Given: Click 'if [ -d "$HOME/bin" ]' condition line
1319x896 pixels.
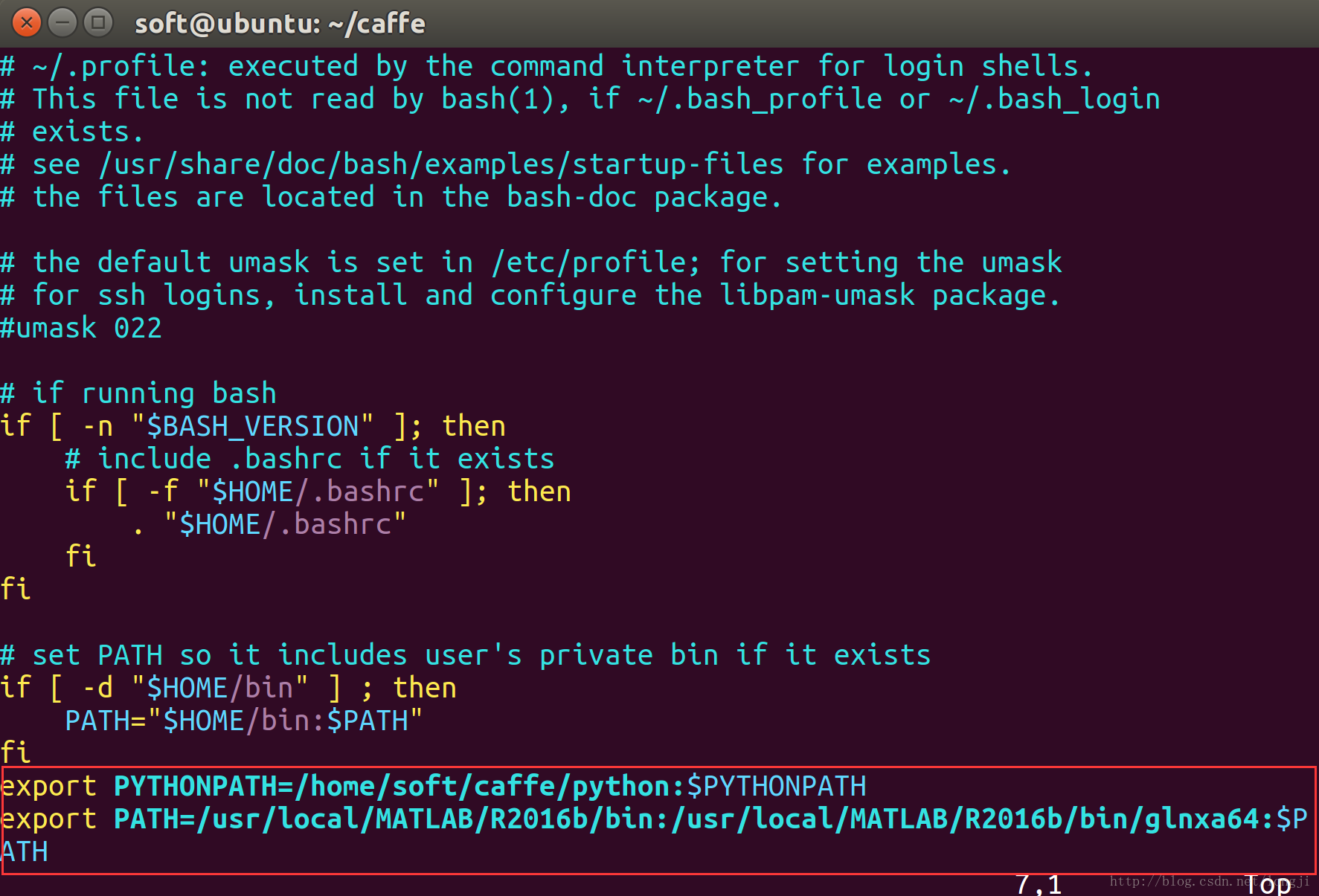Looking at the screenshot, I should [170, 688].
